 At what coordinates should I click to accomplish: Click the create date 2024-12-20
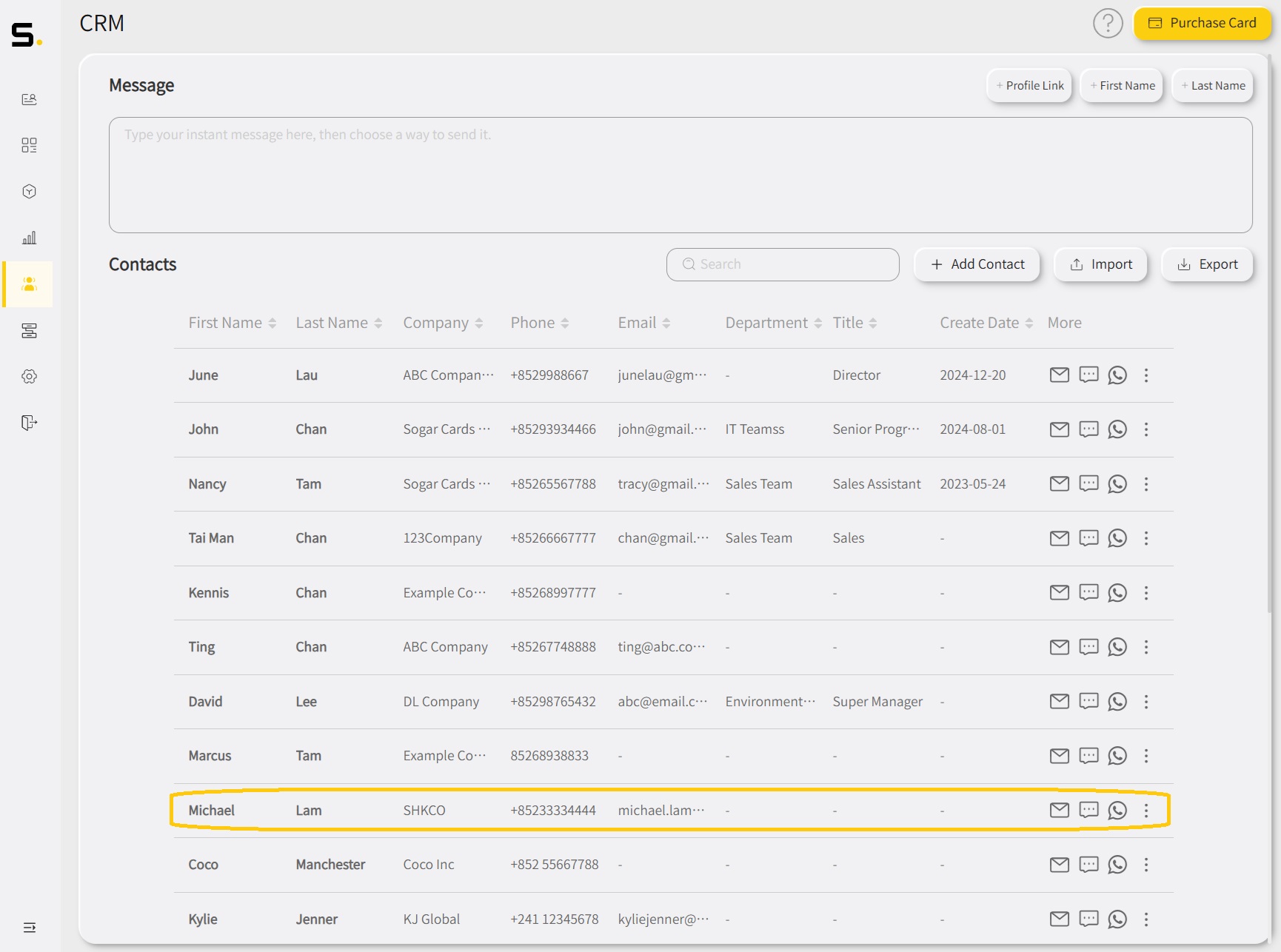click(x=972, y=375)
